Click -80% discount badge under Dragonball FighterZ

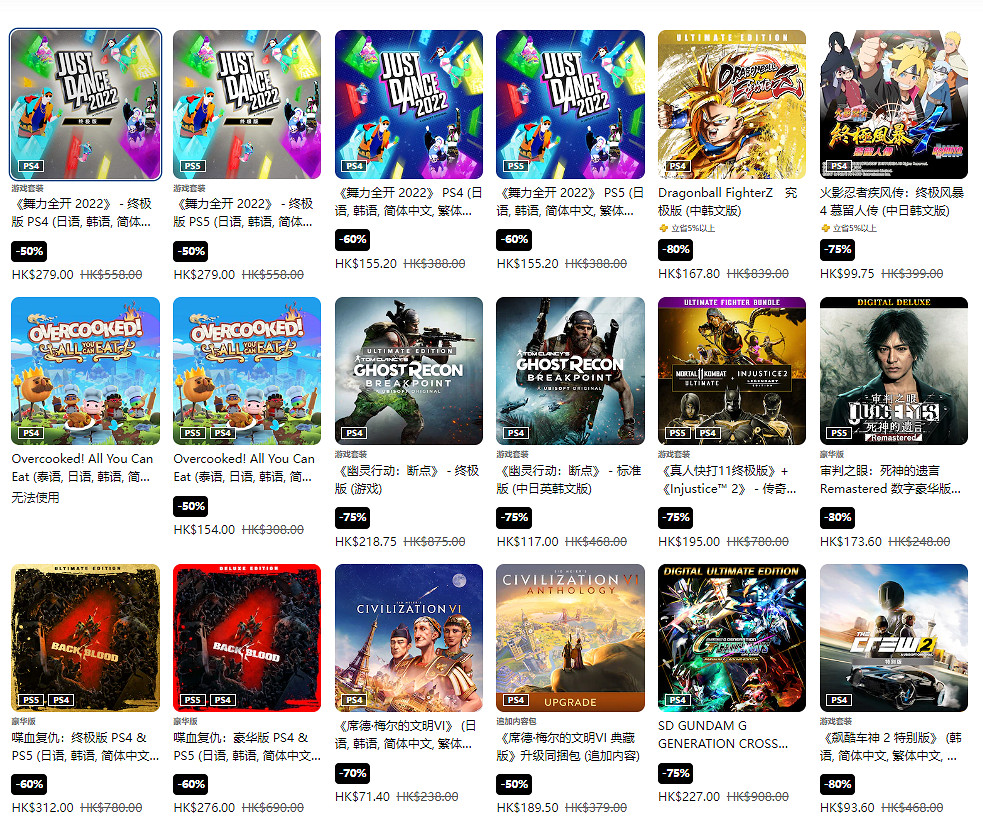[x=675, y=249]
